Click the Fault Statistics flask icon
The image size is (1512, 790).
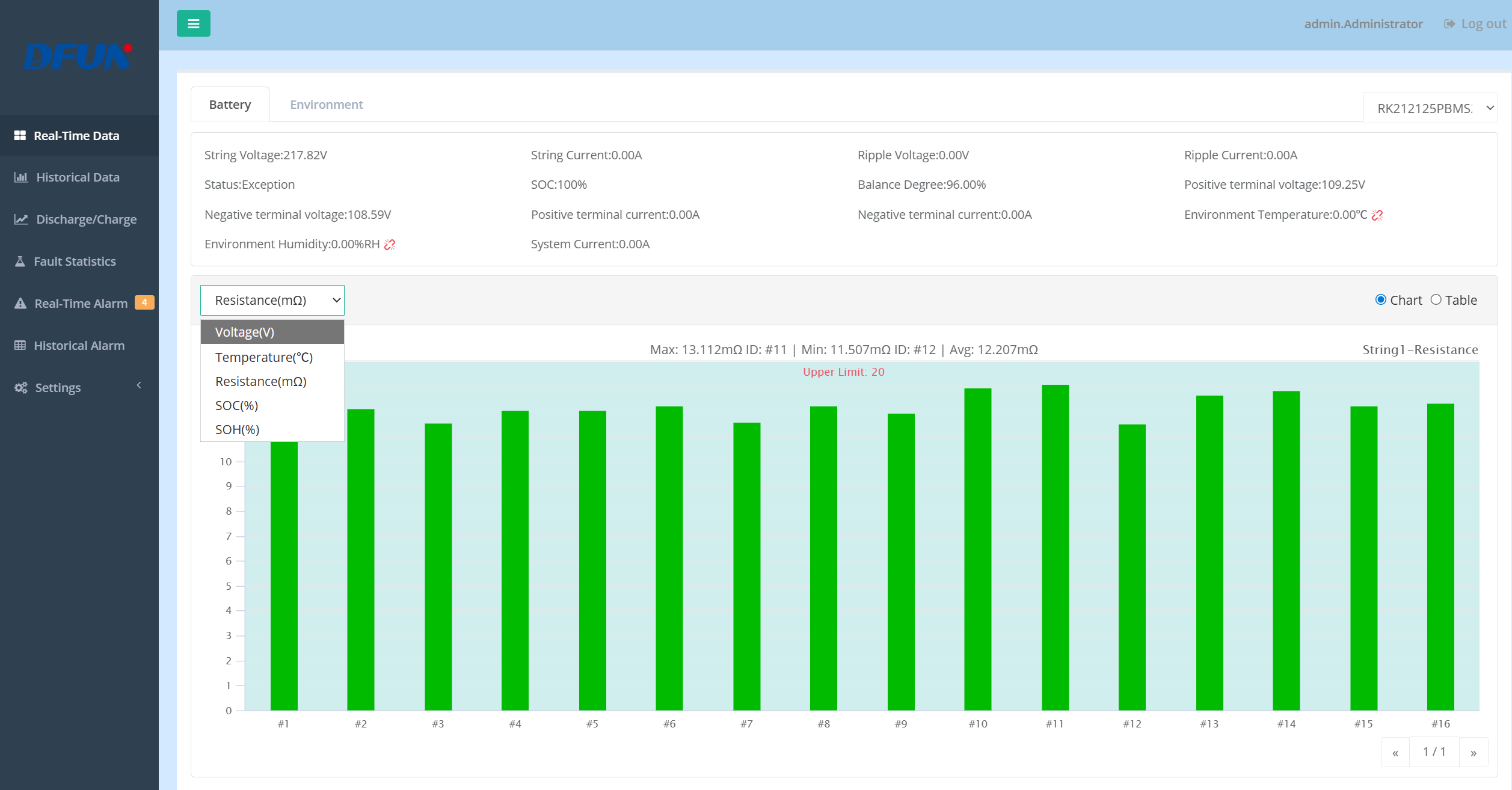tap(20, 262)
